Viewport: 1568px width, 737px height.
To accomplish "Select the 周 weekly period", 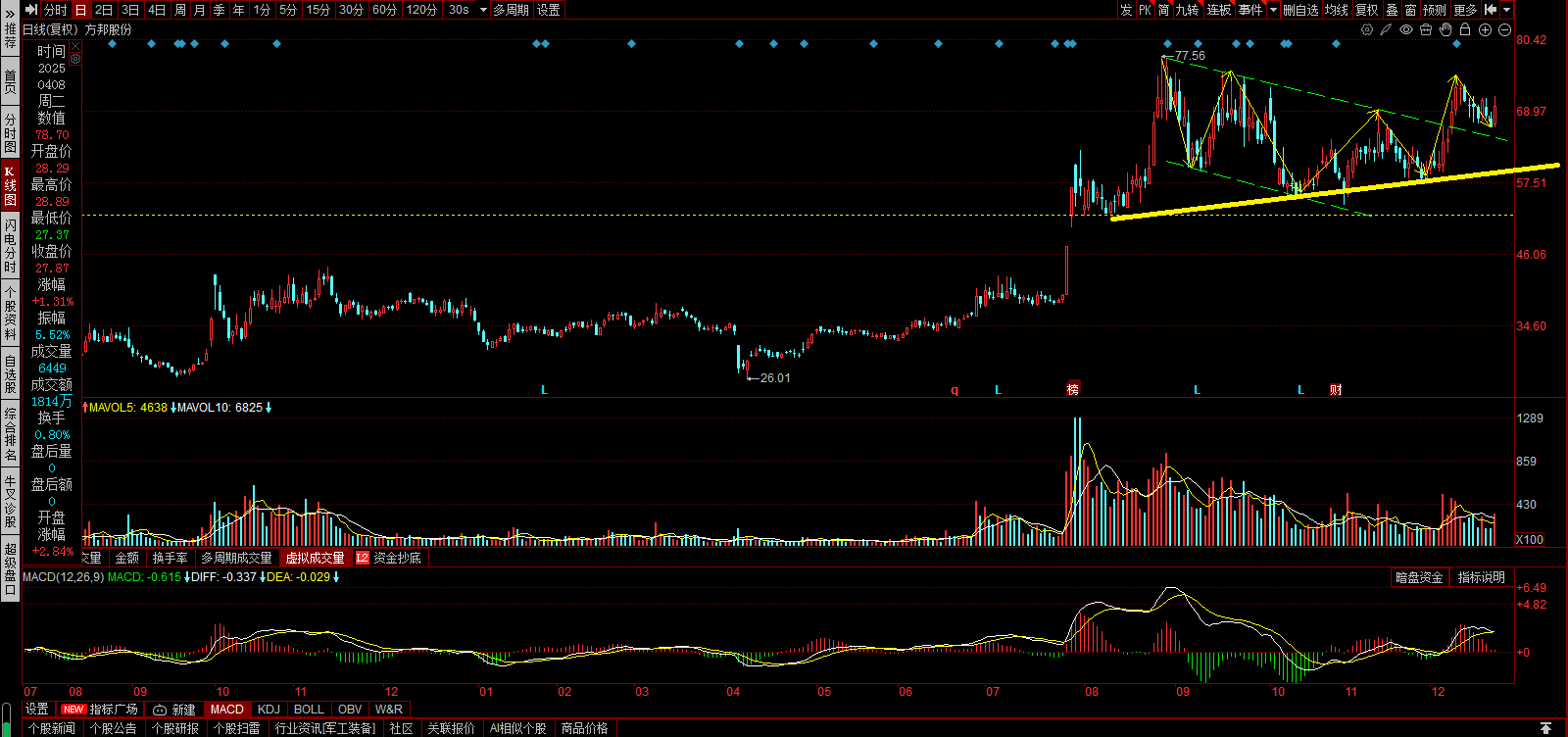I will (x=180, y=10).
